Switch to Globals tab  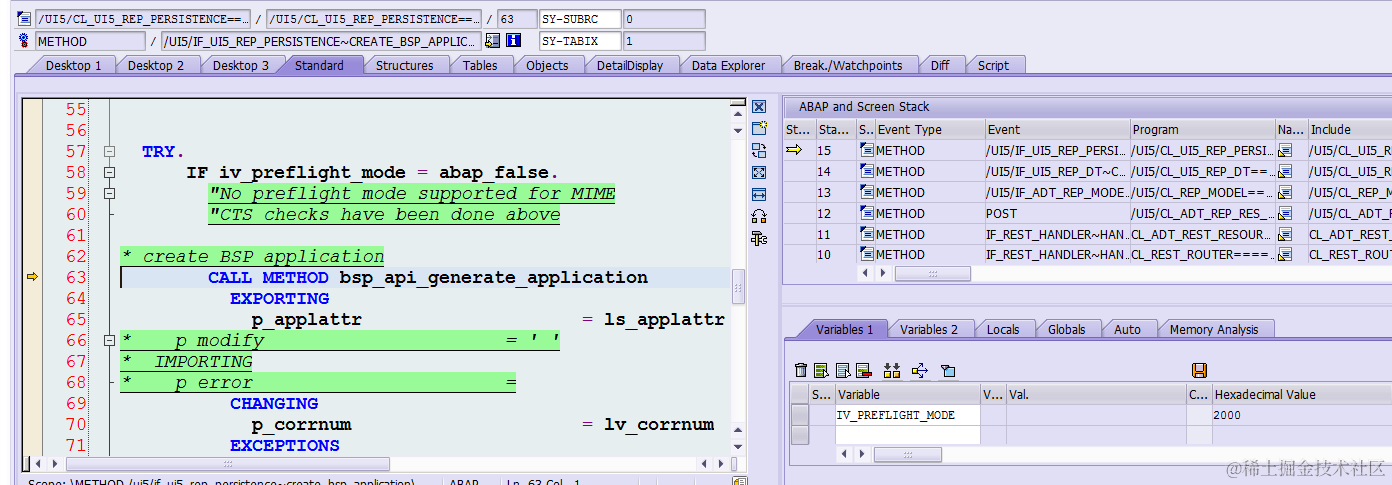(1068, 329)
